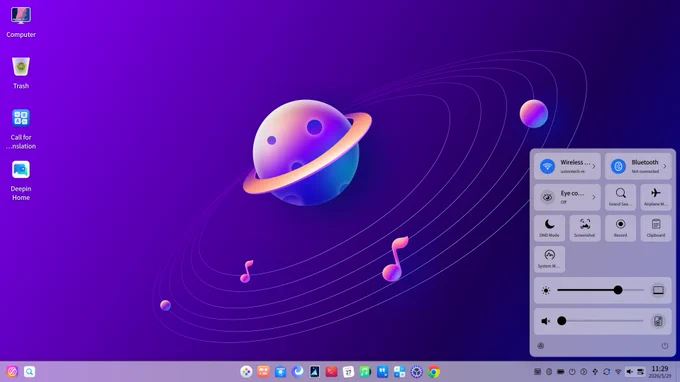This screenshot has width=680, height=382.
Task: Open the blue swirl browser icon in dock
Action: tap(298, 372)
